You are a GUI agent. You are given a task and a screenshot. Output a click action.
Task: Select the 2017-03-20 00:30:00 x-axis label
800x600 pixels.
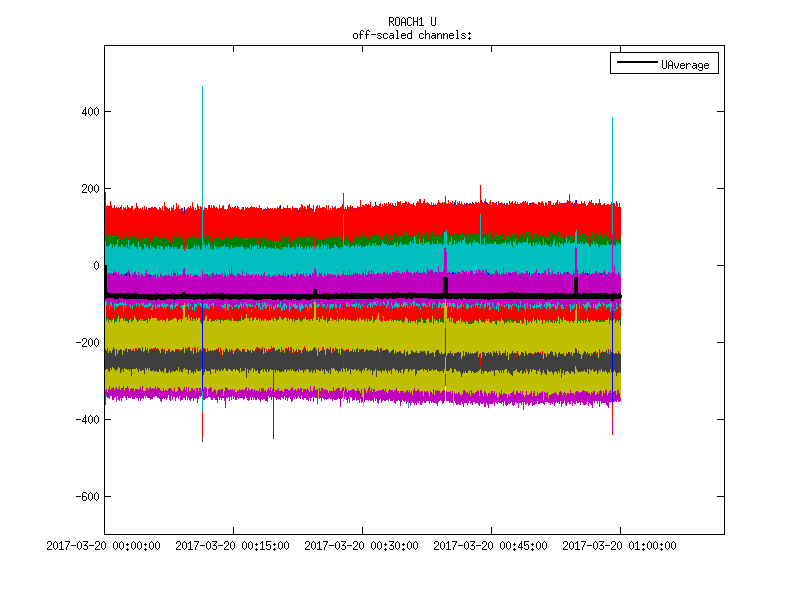pos(362,546)
